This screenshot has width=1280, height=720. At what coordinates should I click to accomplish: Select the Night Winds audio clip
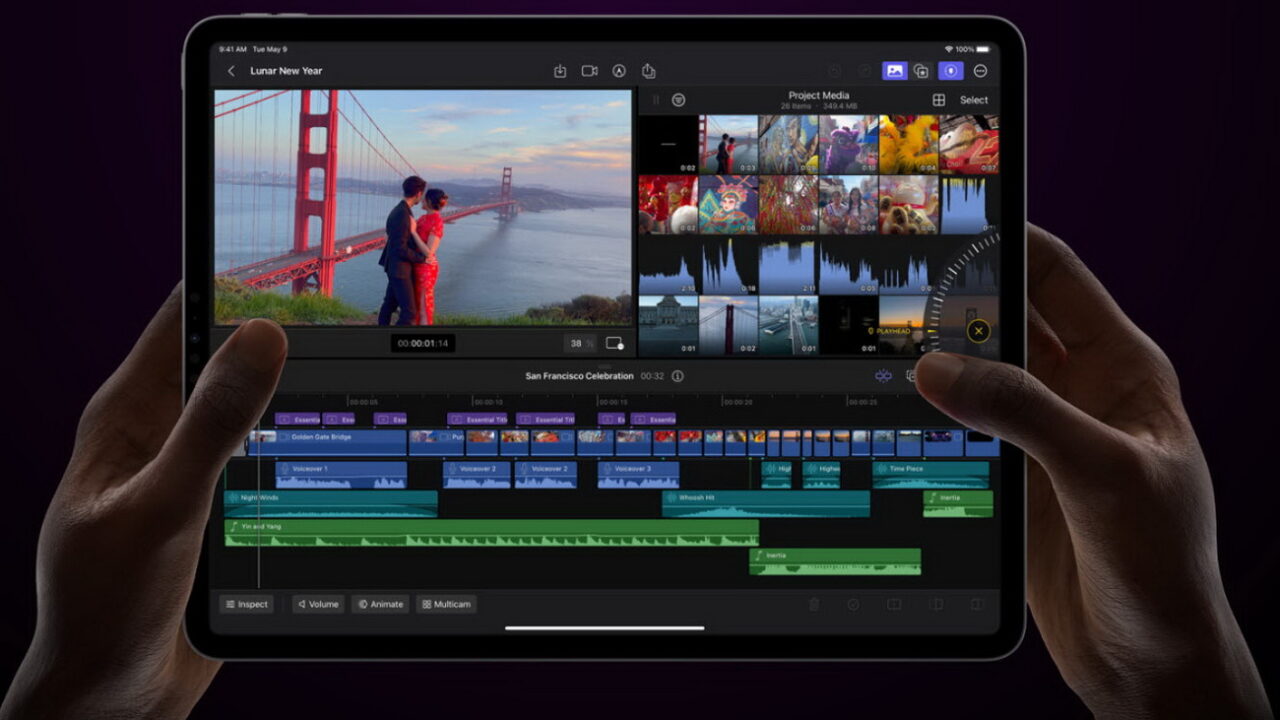pyautogui.click(x=331, y=504)
